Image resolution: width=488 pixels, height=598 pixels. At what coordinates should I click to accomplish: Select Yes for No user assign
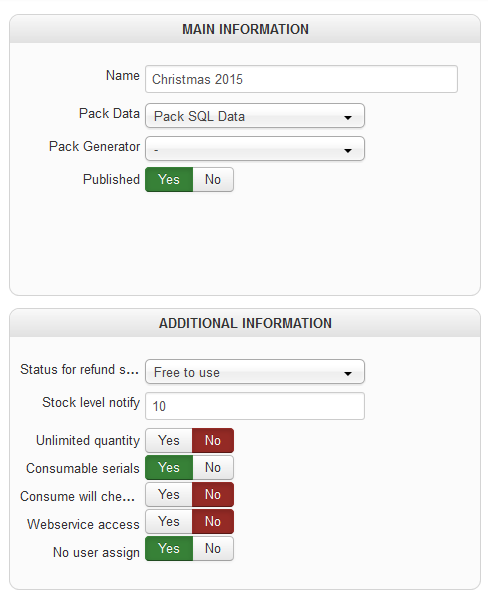tap(169, 549)
